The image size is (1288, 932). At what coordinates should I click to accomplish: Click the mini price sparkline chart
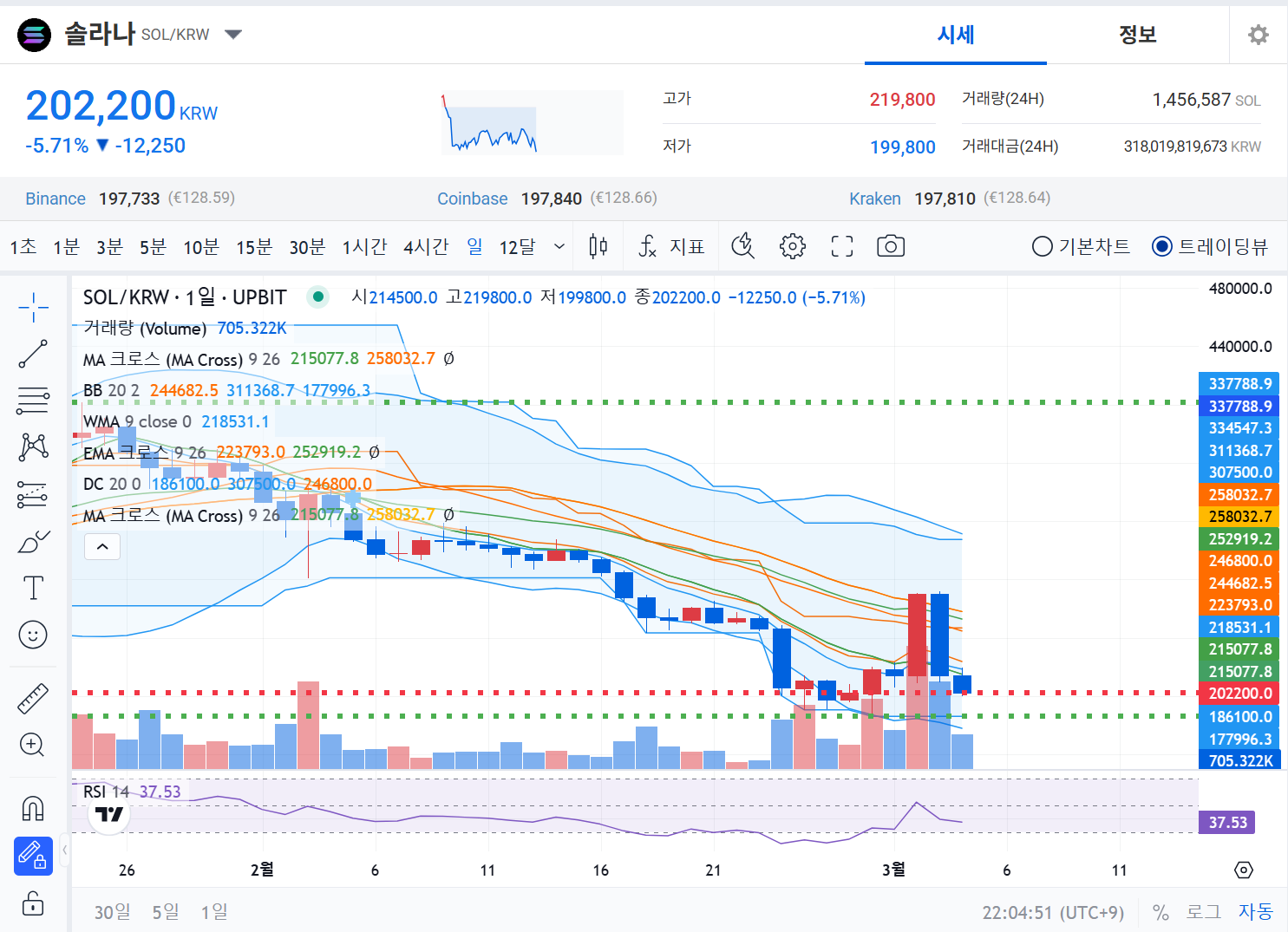533,122
